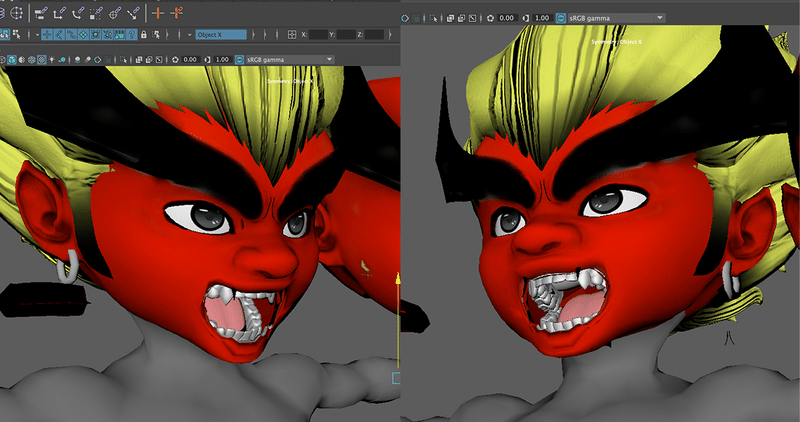This screenshot has width=800, height=422.
Task: Toggle X-Ray icon in left panel toolbar
Action: 139,60
